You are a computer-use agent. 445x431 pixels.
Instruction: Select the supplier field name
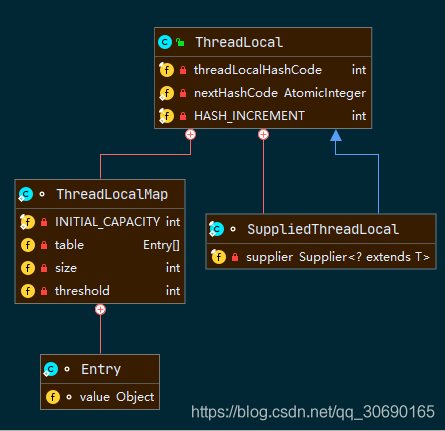[269, 257]
